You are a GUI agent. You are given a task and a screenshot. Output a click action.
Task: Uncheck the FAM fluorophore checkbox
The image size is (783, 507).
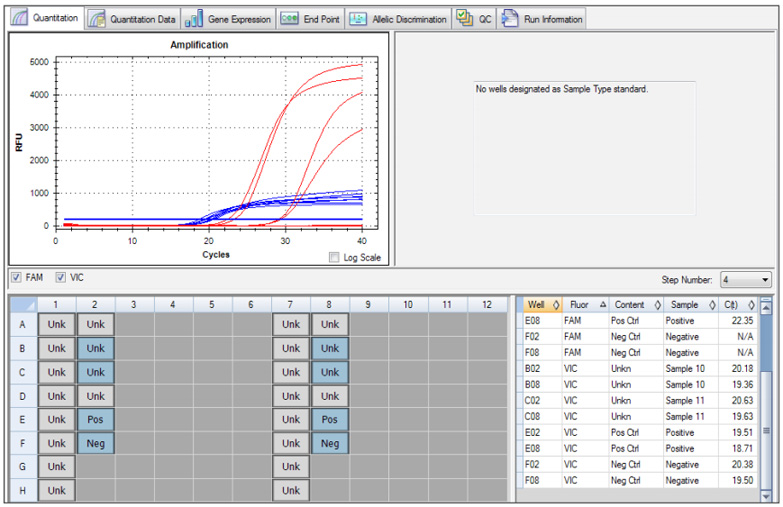pos(16,277)
